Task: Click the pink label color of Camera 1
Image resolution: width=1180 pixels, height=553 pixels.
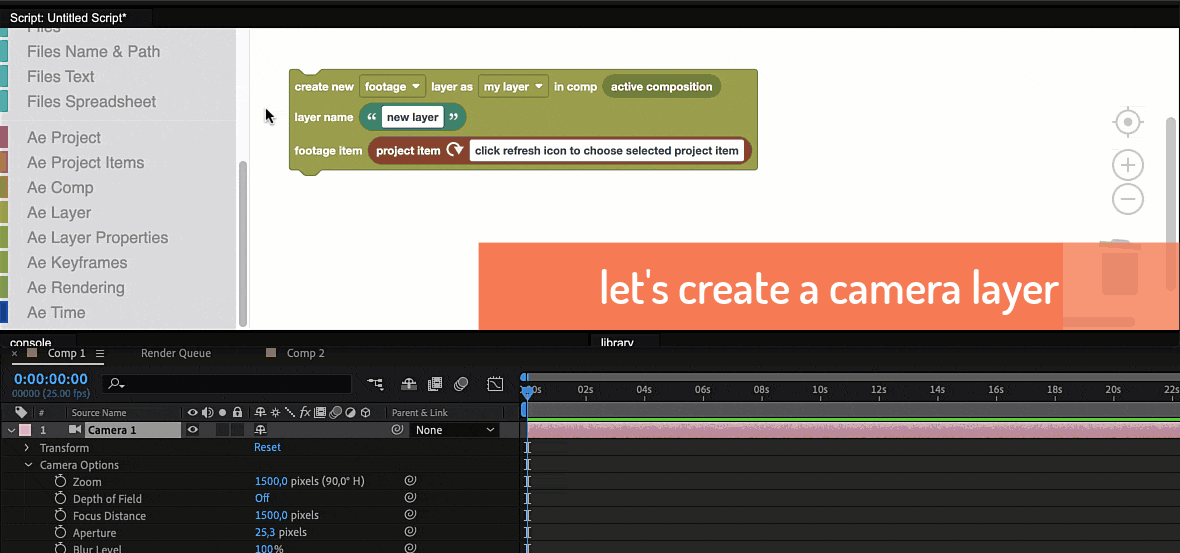Action: tap(25, 430)
